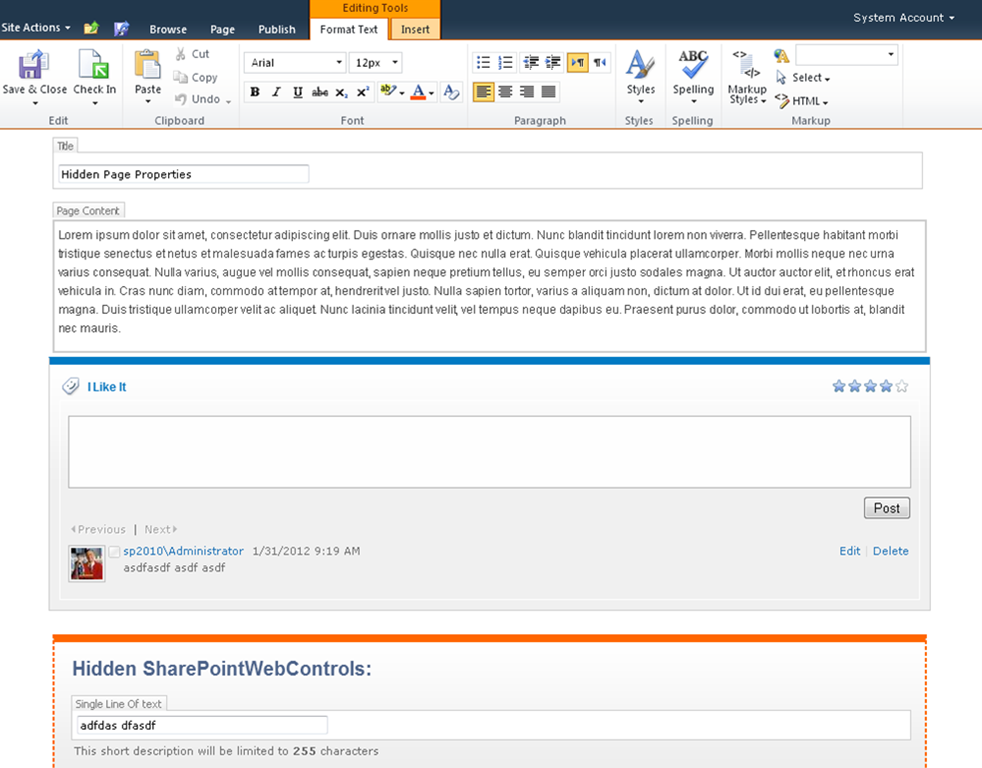982x768 pixels.
Task: Click the Hidden Page Properties title field
Action: point(183,174)
